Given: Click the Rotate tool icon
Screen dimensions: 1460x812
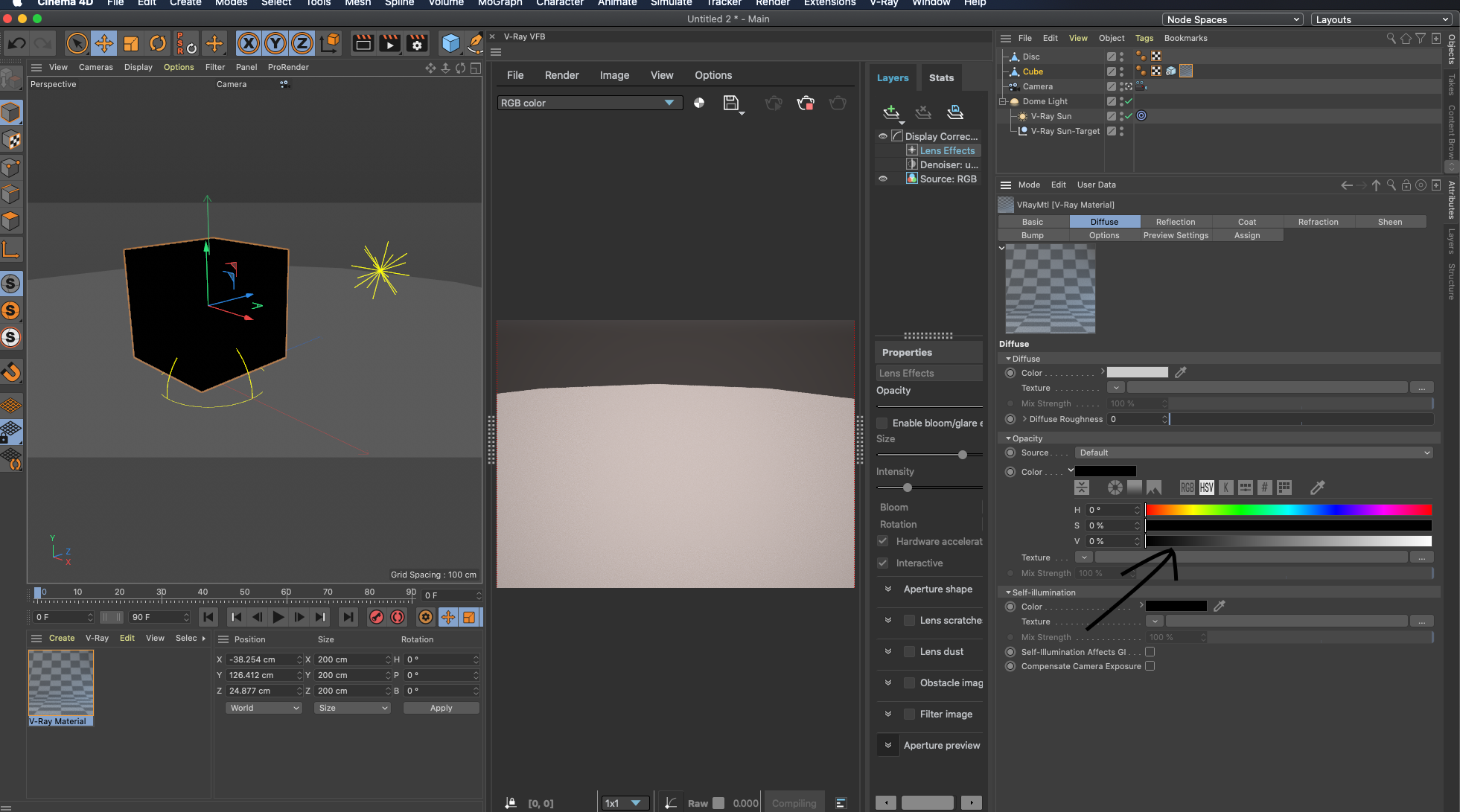Looking at the screenshot, I should click(x=158, y=44).
